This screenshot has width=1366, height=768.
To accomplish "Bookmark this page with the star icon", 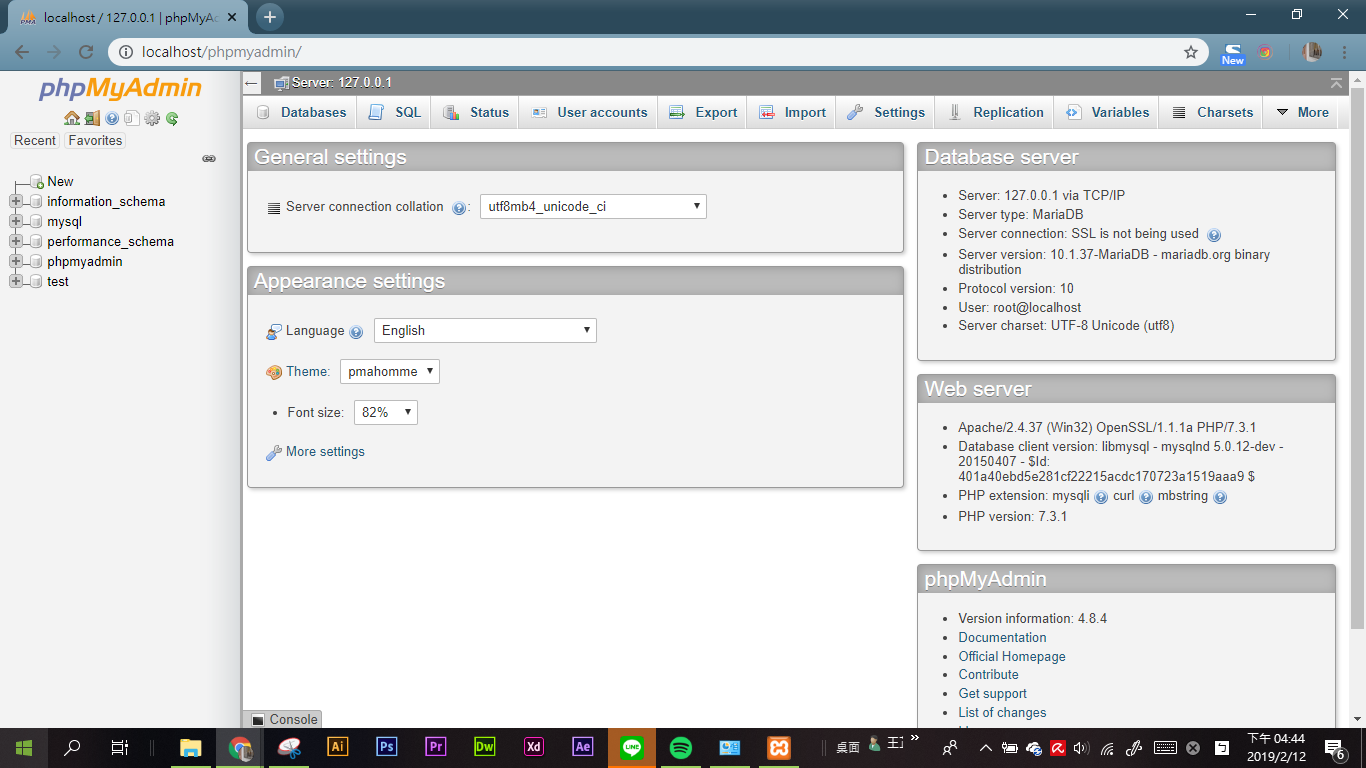I will 1191,52.
